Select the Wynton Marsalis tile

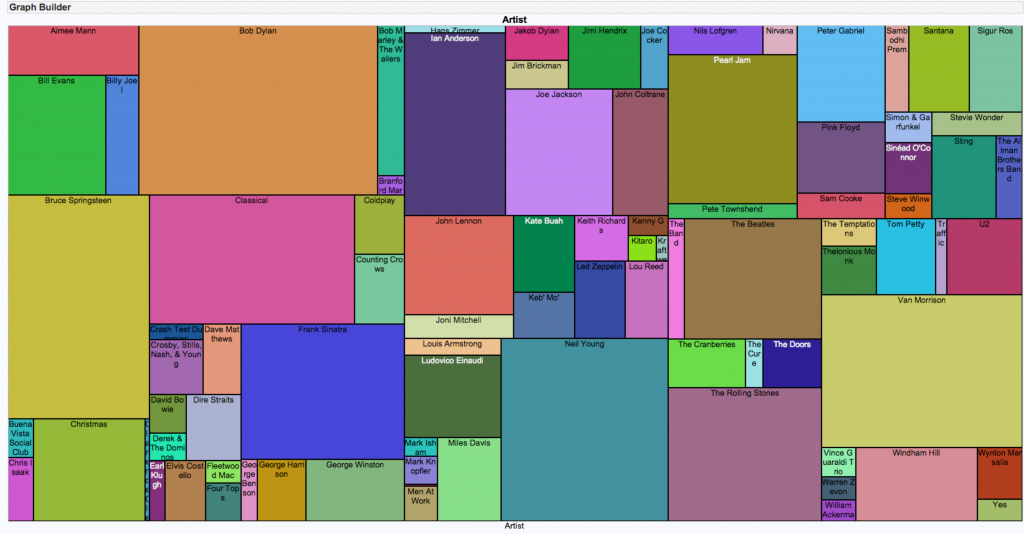click(1000, 473)
